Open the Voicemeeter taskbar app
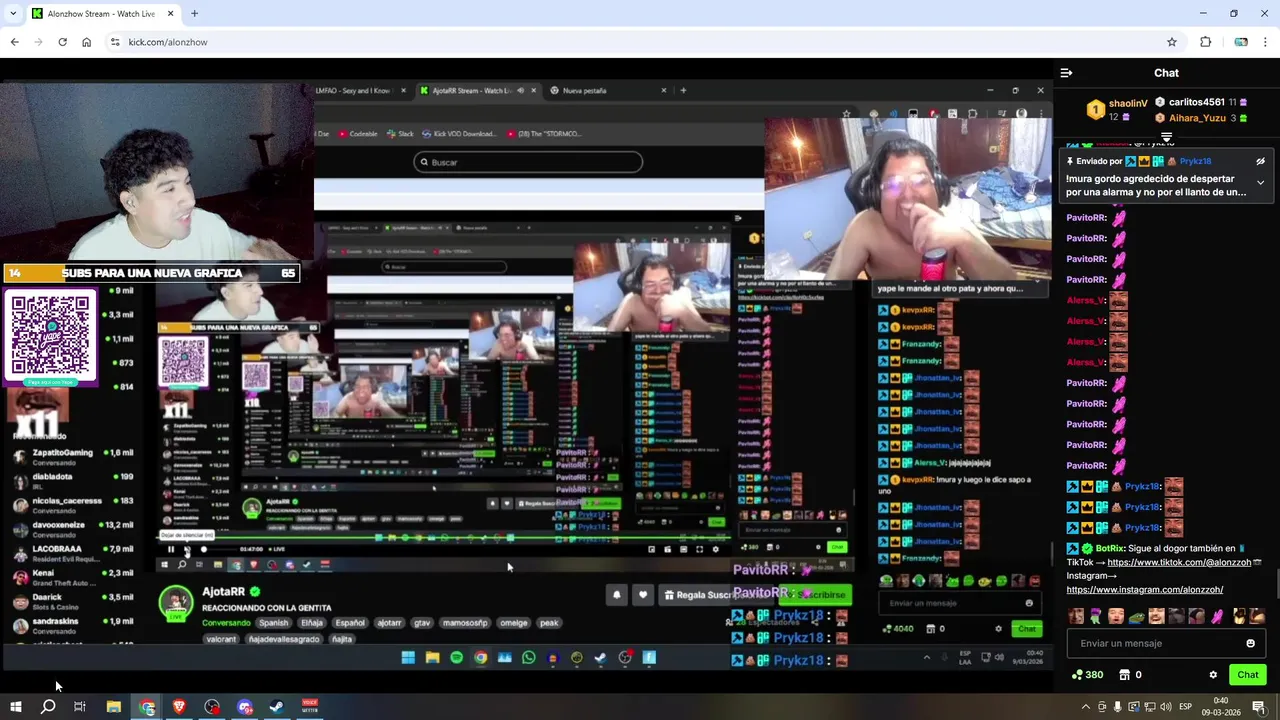The image size is (1280, 720). point(310,707)
